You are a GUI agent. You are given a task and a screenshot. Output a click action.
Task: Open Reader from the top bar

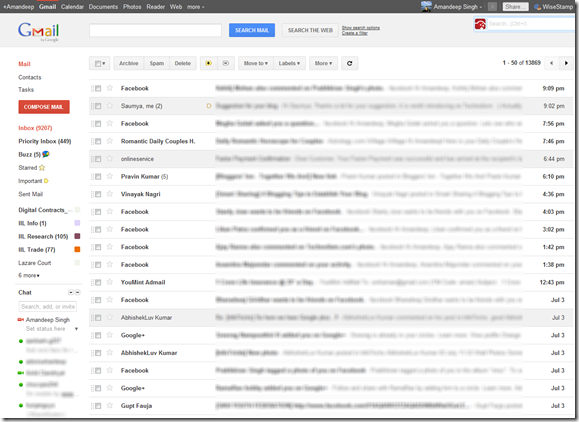[155, 7]
